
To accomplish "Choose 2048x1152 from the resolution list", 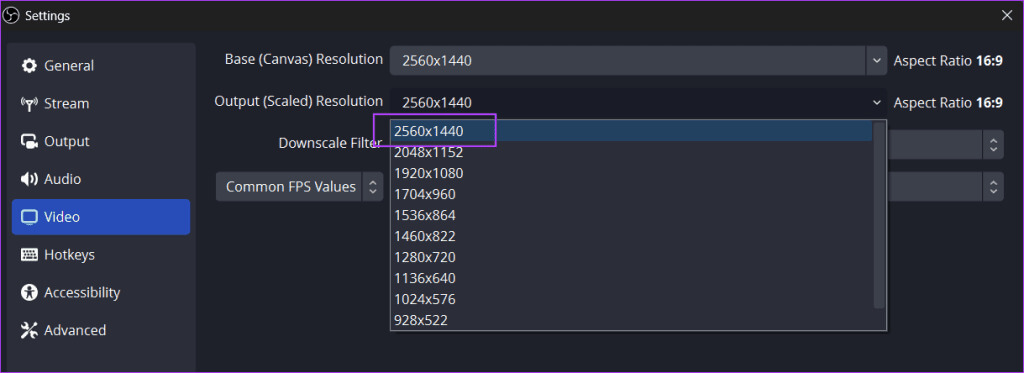I will click(x=632, y=152).
